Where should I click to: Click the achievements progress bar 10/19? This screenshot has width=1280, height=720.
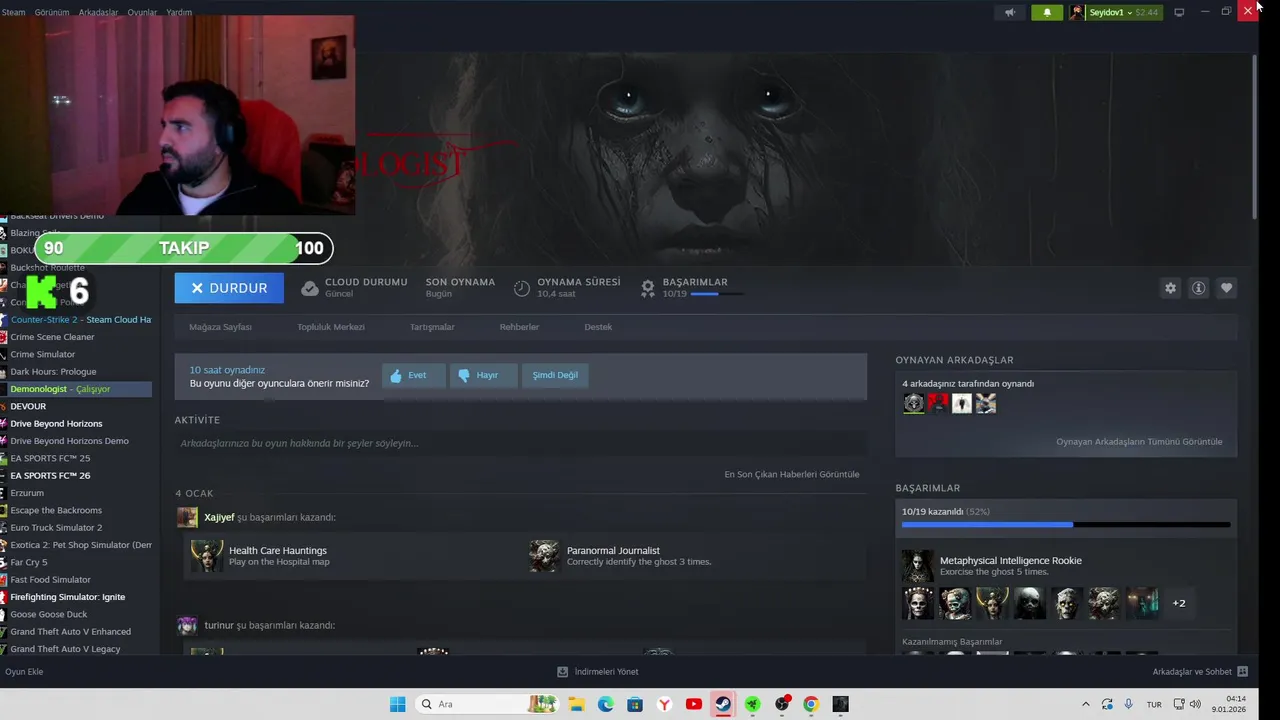pos(1066,524)
